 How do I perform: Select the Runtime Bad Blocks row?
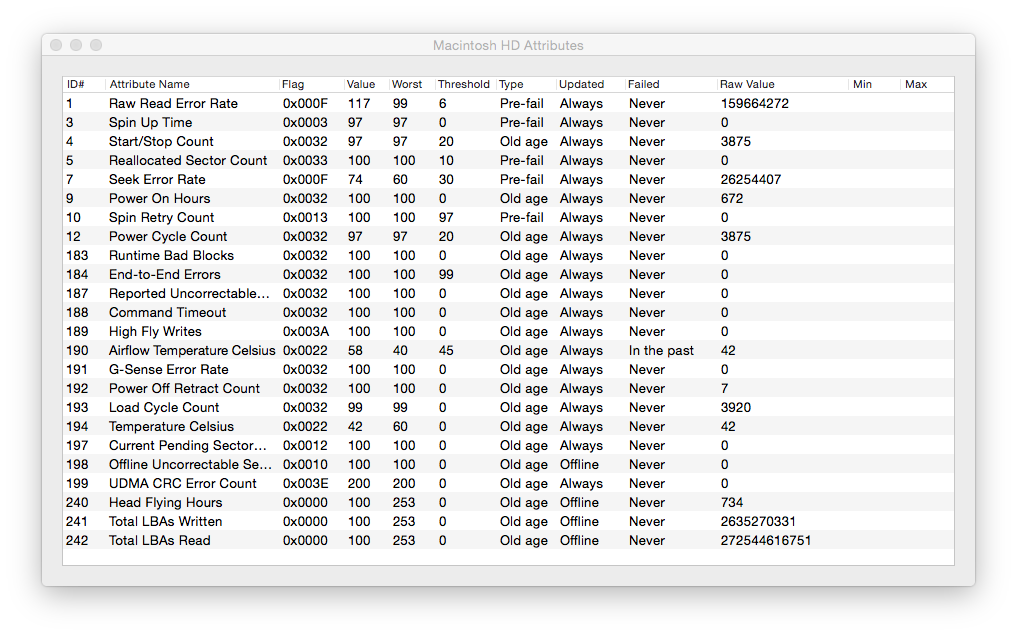[x=508, y=255]
